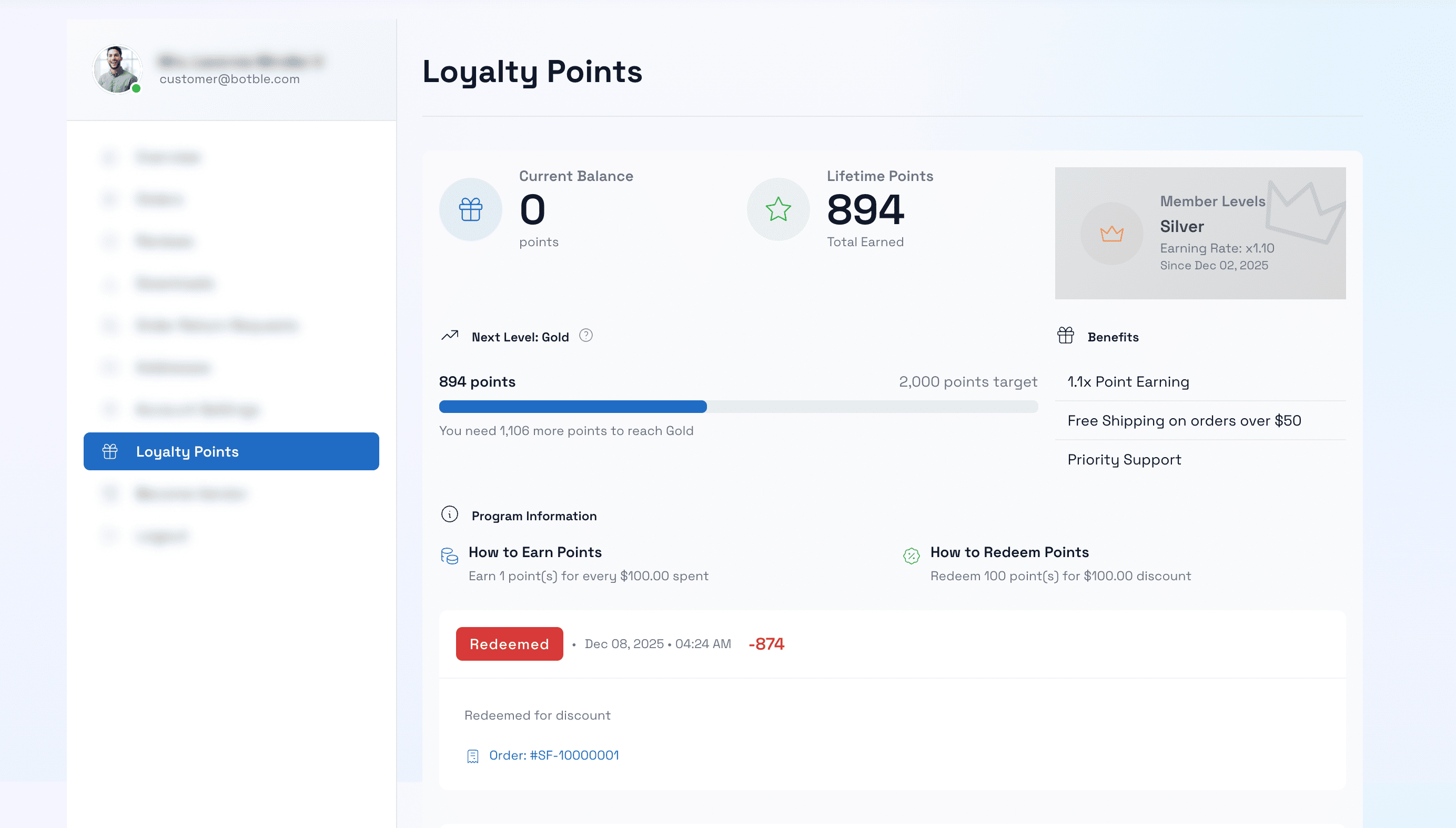Click the info icon next to Program Information
This screenshot has width=1456, height=828.
click(x=450, y=514)
